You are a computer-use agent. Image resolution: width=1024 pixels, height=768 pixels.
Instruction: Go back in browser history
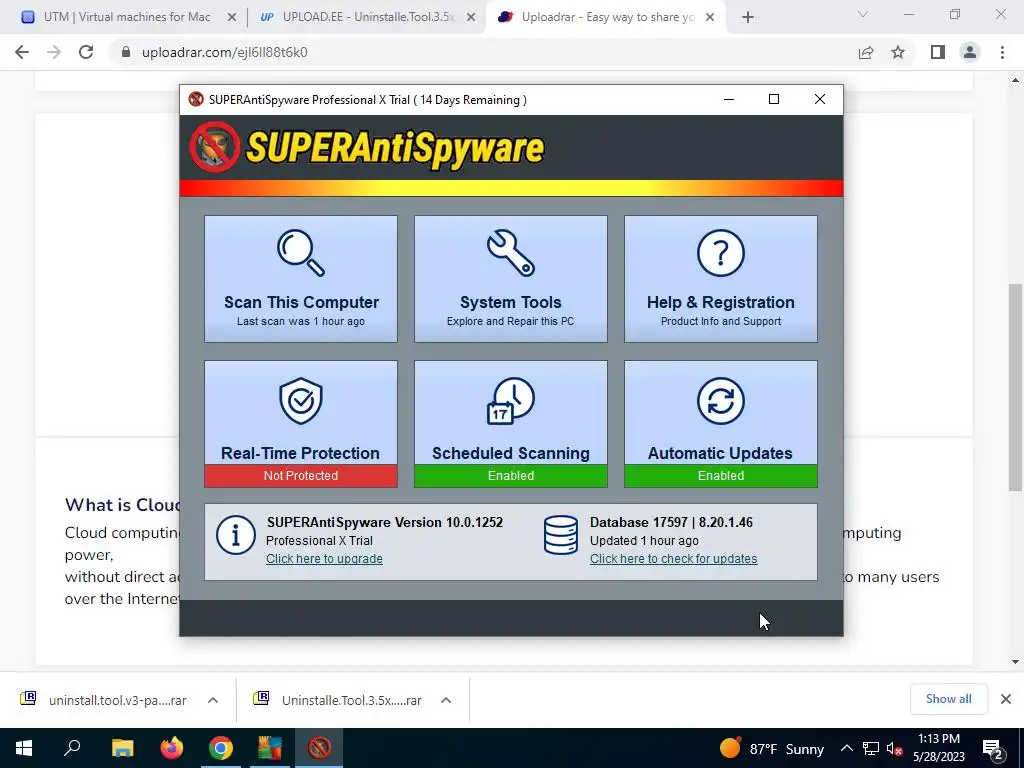(x=22, y=52)
